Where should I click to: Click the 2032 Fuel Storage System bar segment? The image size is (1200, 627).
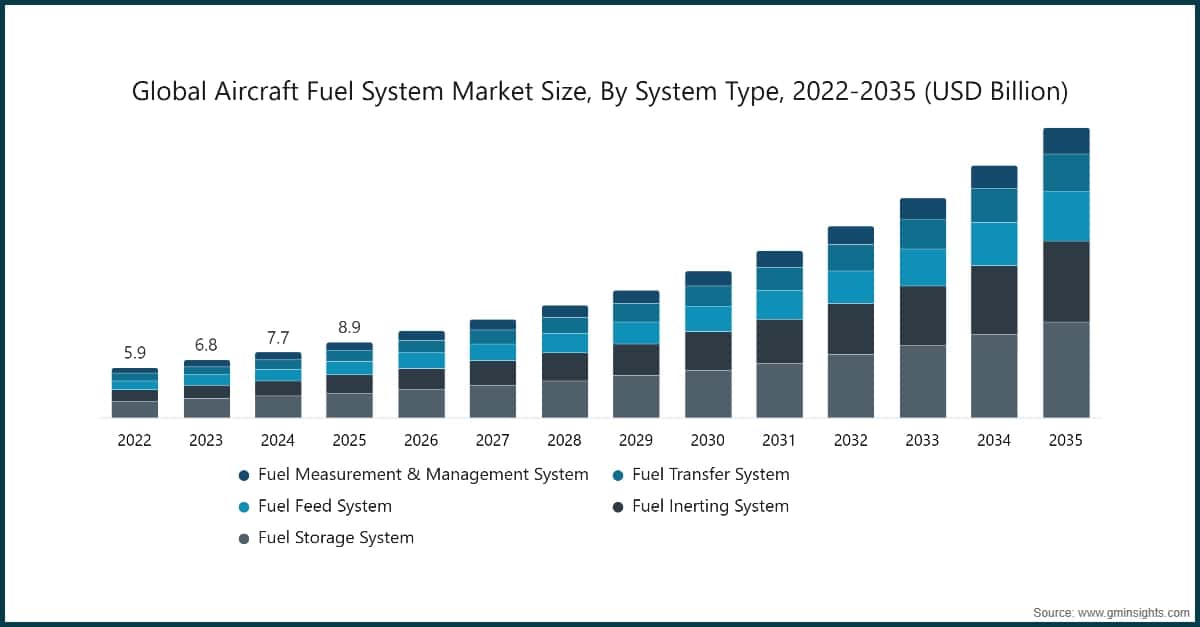pos(851,386)
